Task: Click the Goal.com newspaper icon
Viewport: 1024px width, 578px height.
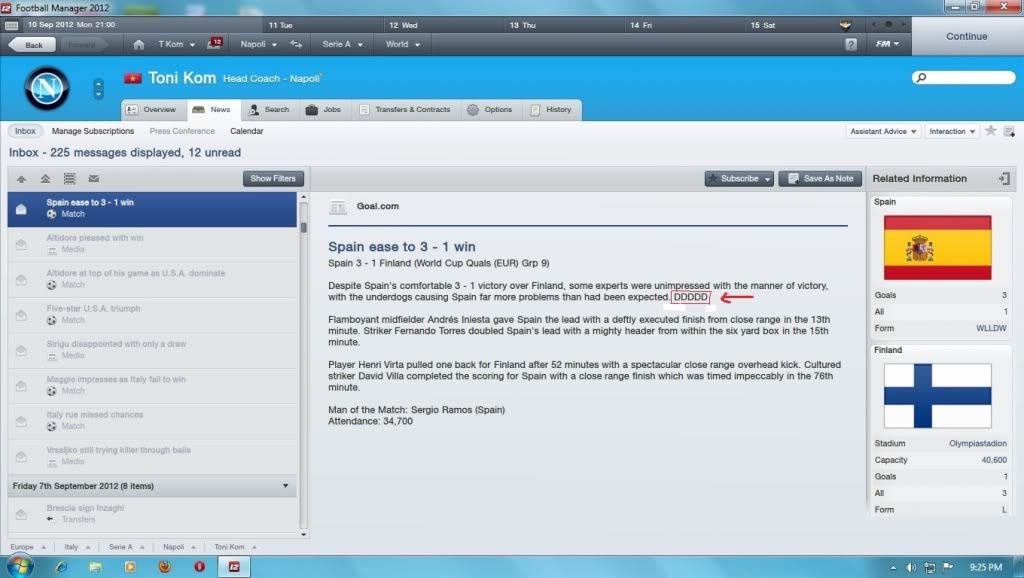Action: 338,207
